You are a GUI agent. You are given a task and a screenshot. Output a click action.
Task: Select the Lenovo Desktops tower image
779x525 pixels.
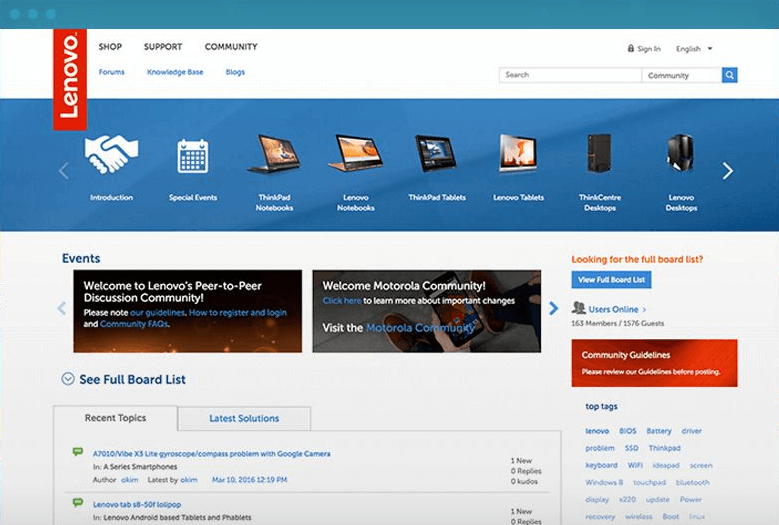pyautogui.click(x=680, y=153)
